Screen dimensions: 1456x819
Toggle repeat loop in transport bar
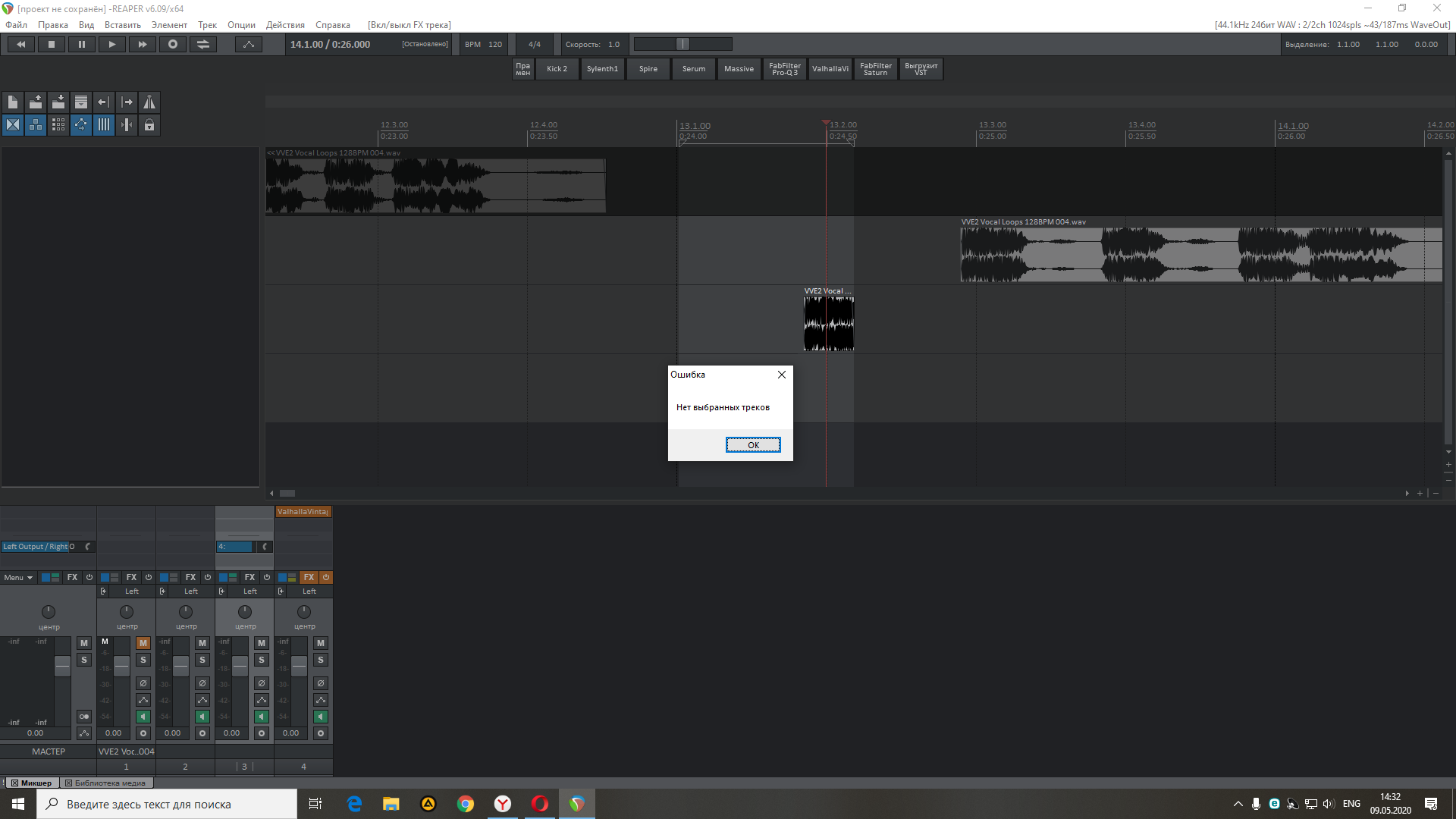(203, 45)
